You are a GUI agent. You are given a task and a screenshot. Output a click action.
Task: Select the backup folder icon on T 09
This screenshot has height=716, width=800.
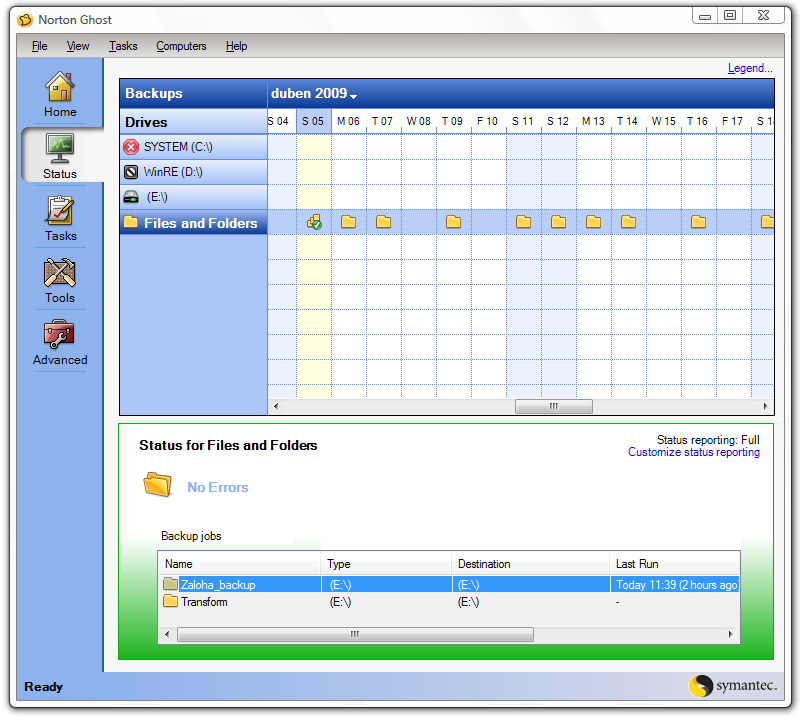[x=454, y=222]
